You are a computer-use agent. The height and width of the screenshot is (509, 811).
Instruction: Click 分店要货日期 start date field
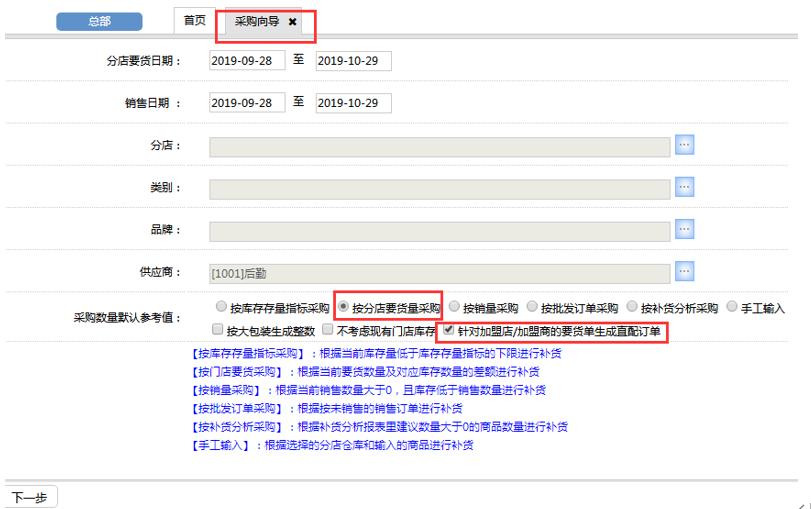pyautogui.click(x=247, y=61)
